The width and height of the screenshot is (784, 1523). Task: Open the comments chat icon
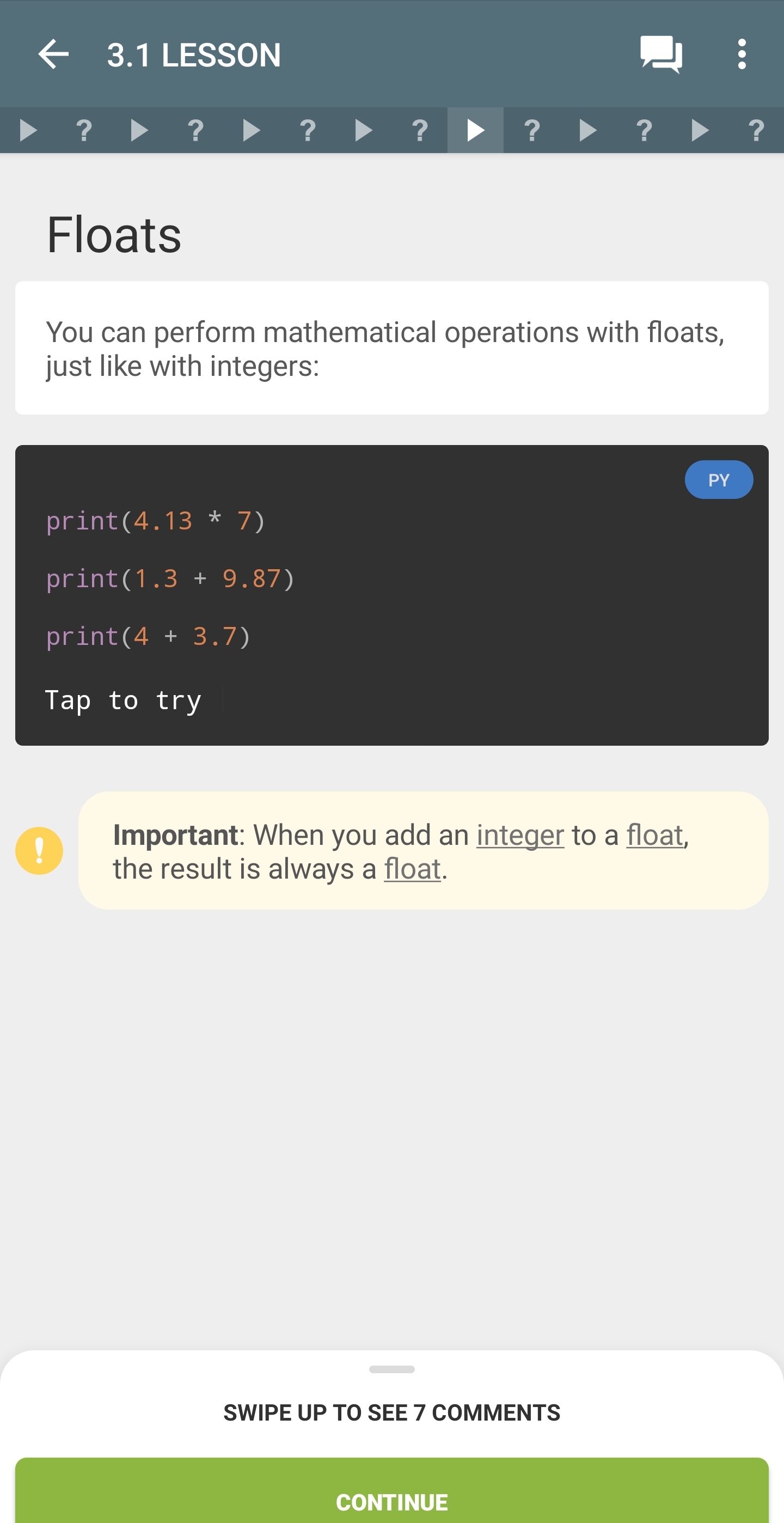(660, 54)
